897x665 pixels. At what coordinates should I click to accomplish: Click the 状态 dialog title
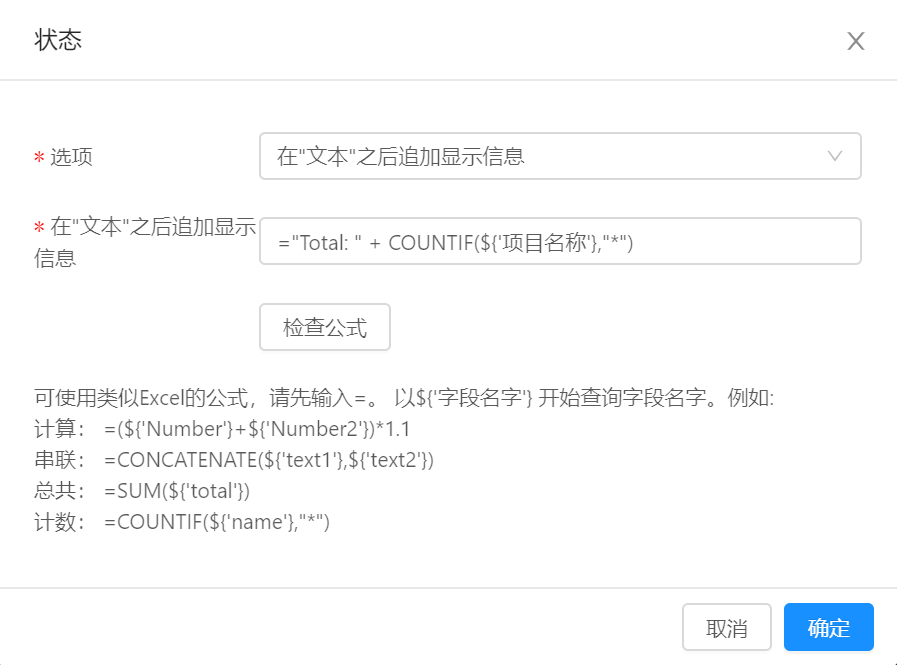[x=58, y=40]
